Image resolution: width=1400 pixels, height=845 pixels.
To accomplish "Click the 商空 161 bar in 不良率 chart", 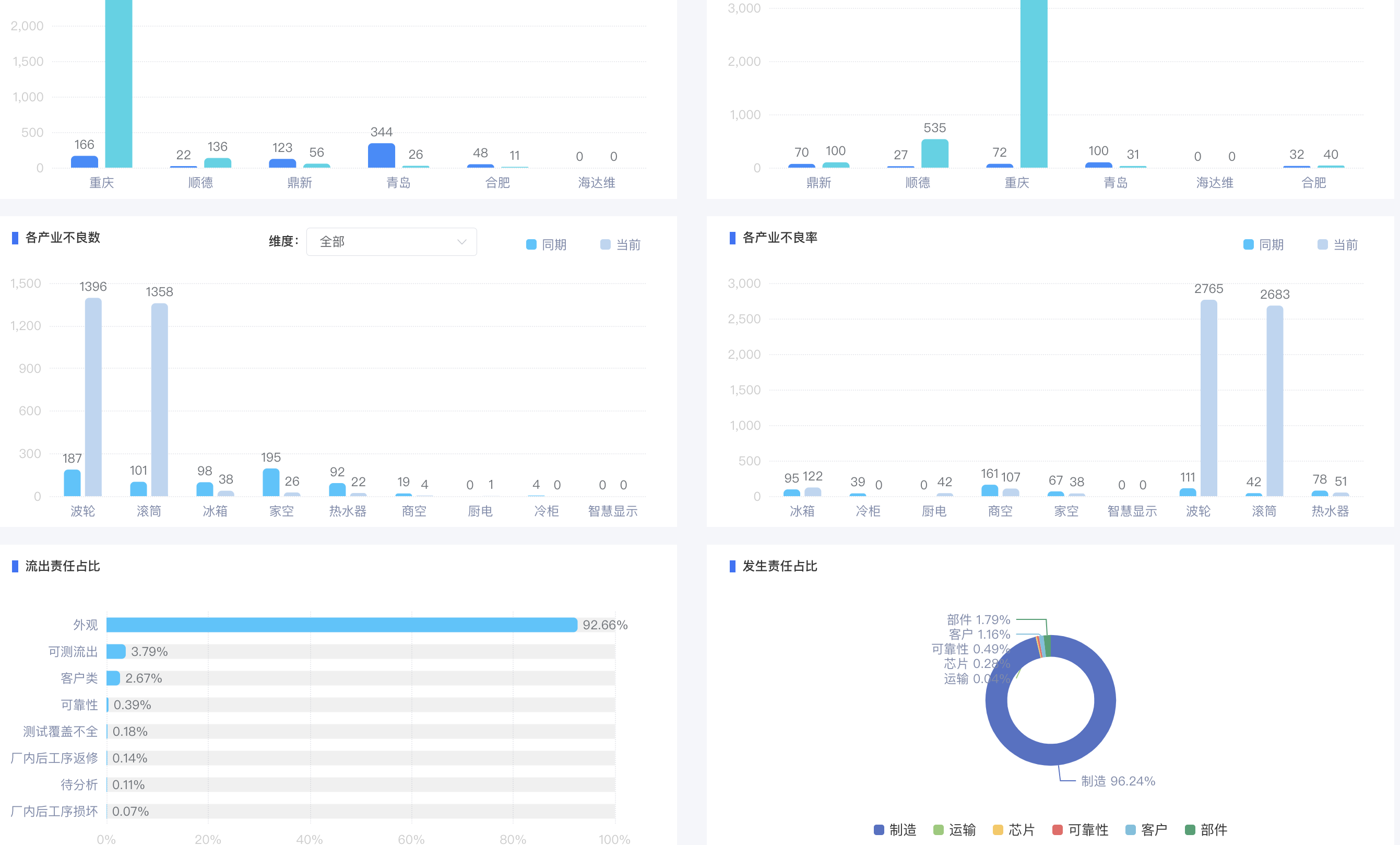I will coord(990,491).
